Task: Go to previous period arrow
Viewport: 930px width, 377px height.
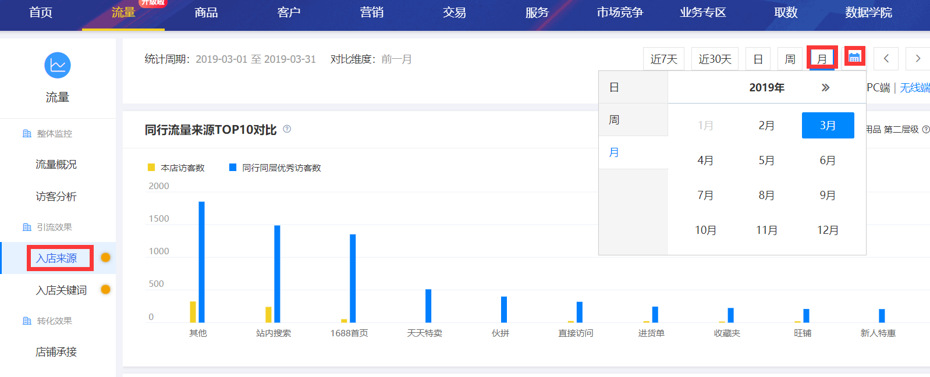Action: (x=887, y=59)
